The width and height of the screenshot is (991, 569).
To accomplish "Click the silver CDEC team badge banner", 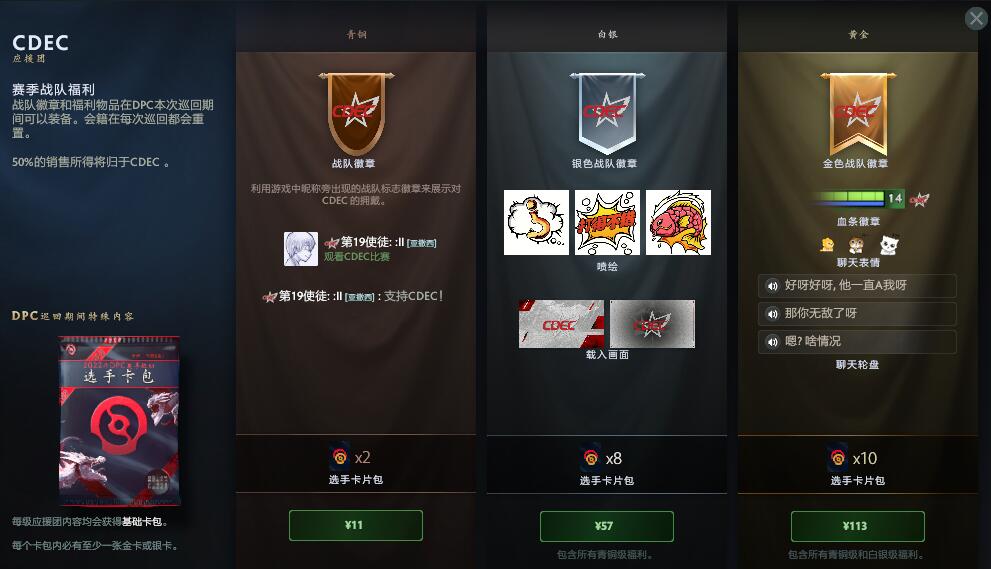I will pos(607,113).
